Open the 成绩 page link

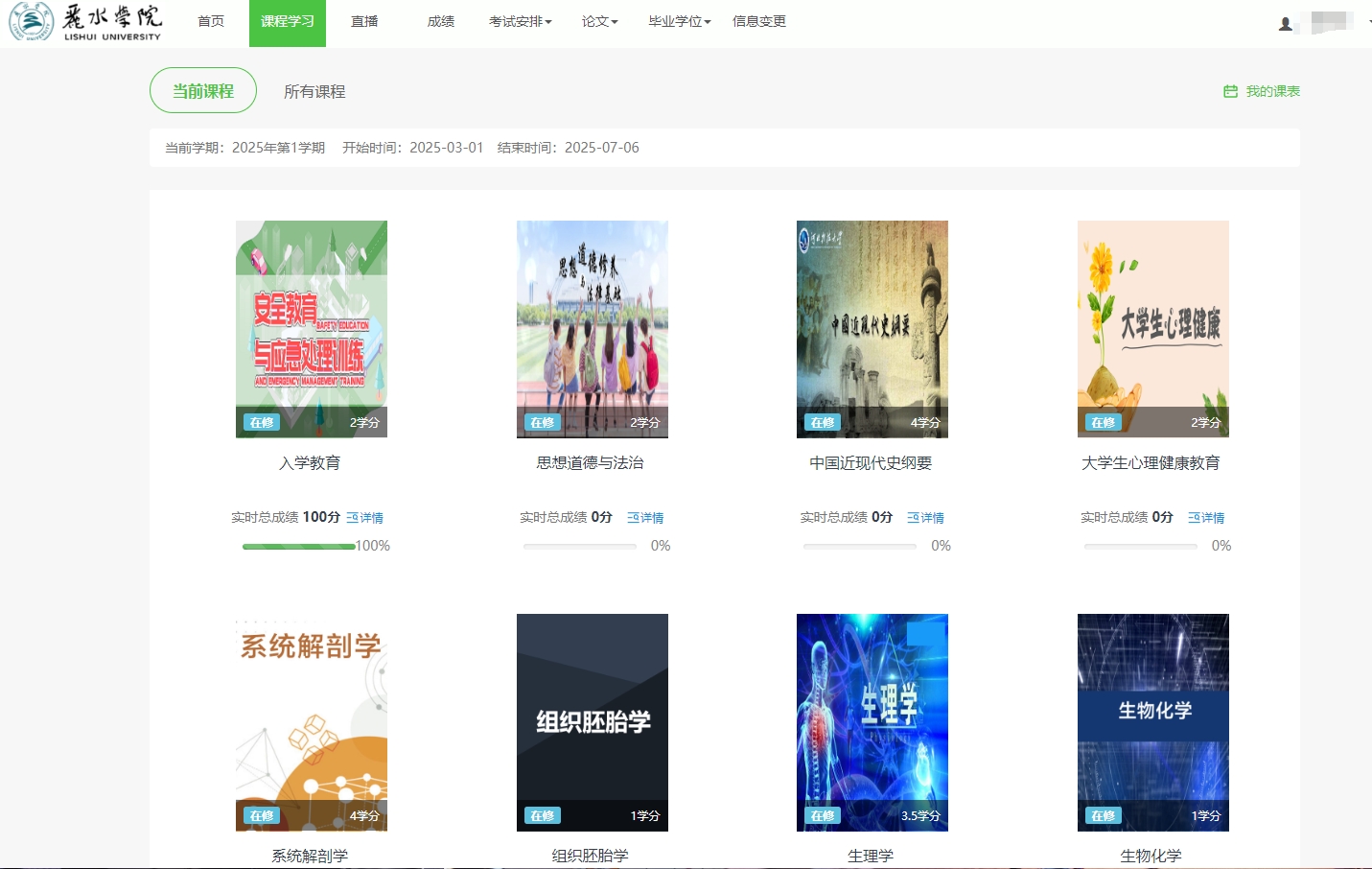[441, 22]
